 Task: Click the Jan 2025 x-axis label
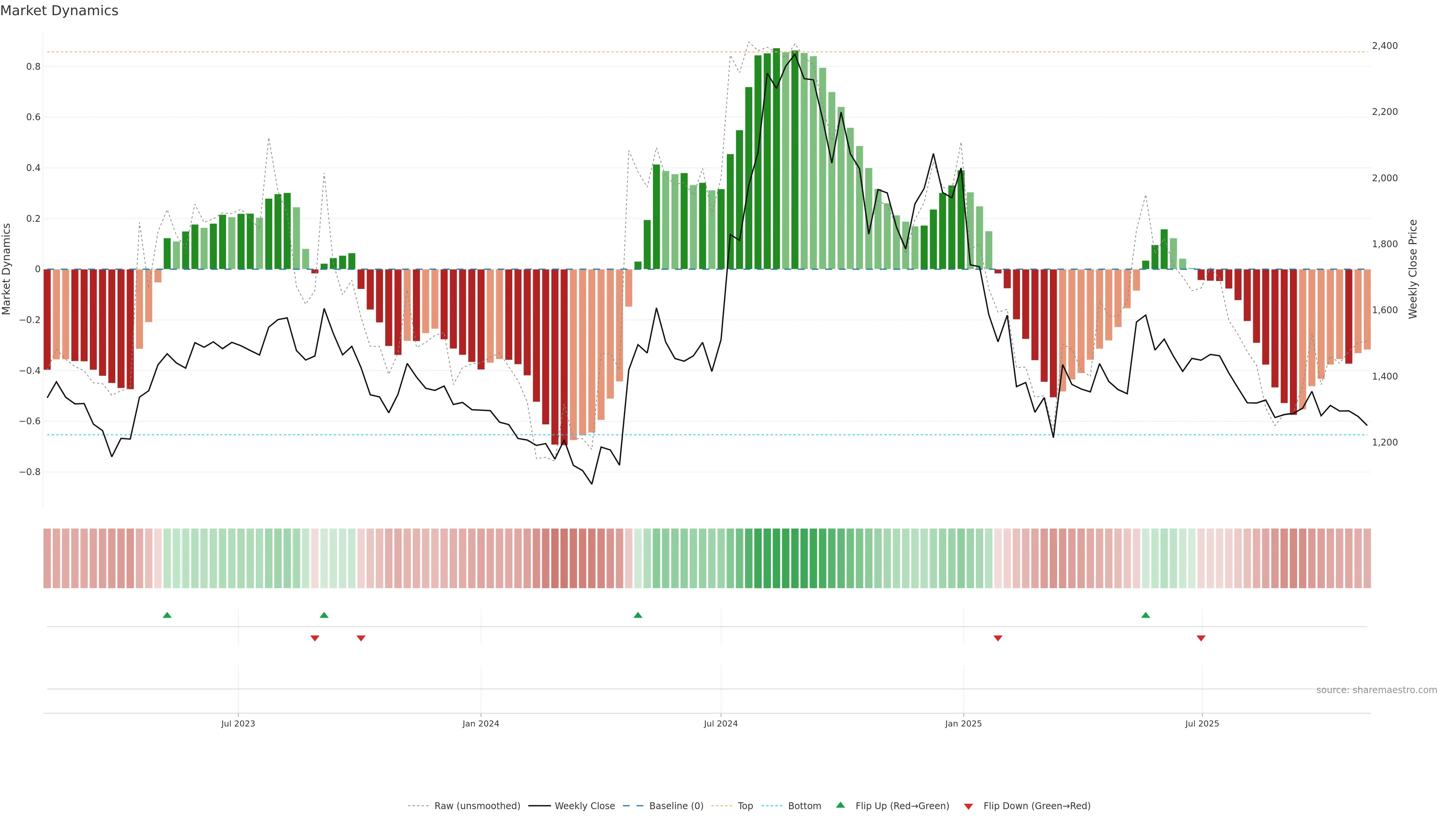(x=963, y=724)
